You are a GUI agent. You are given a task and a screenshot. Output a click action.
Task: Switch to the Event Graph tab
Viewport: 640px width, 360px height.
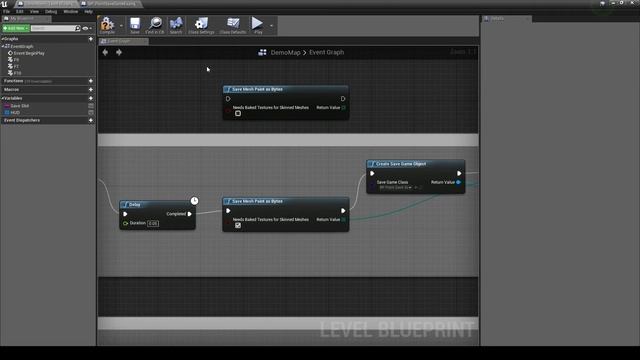click(x=123, y=41)
